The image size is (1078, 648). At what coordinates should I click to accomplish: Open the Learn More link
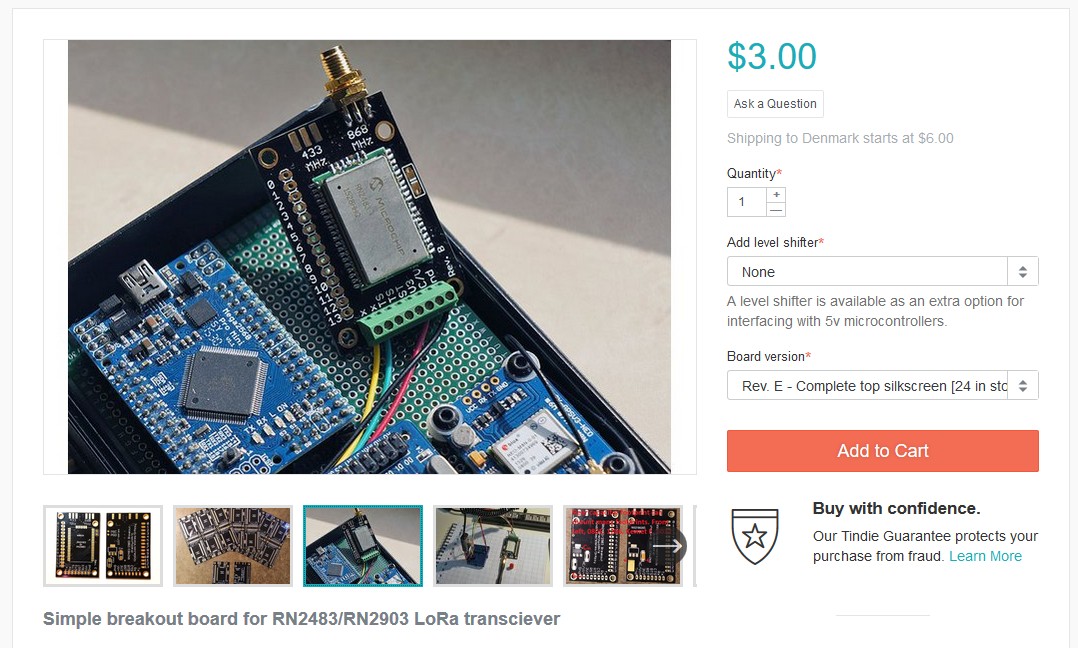[985, 556]
